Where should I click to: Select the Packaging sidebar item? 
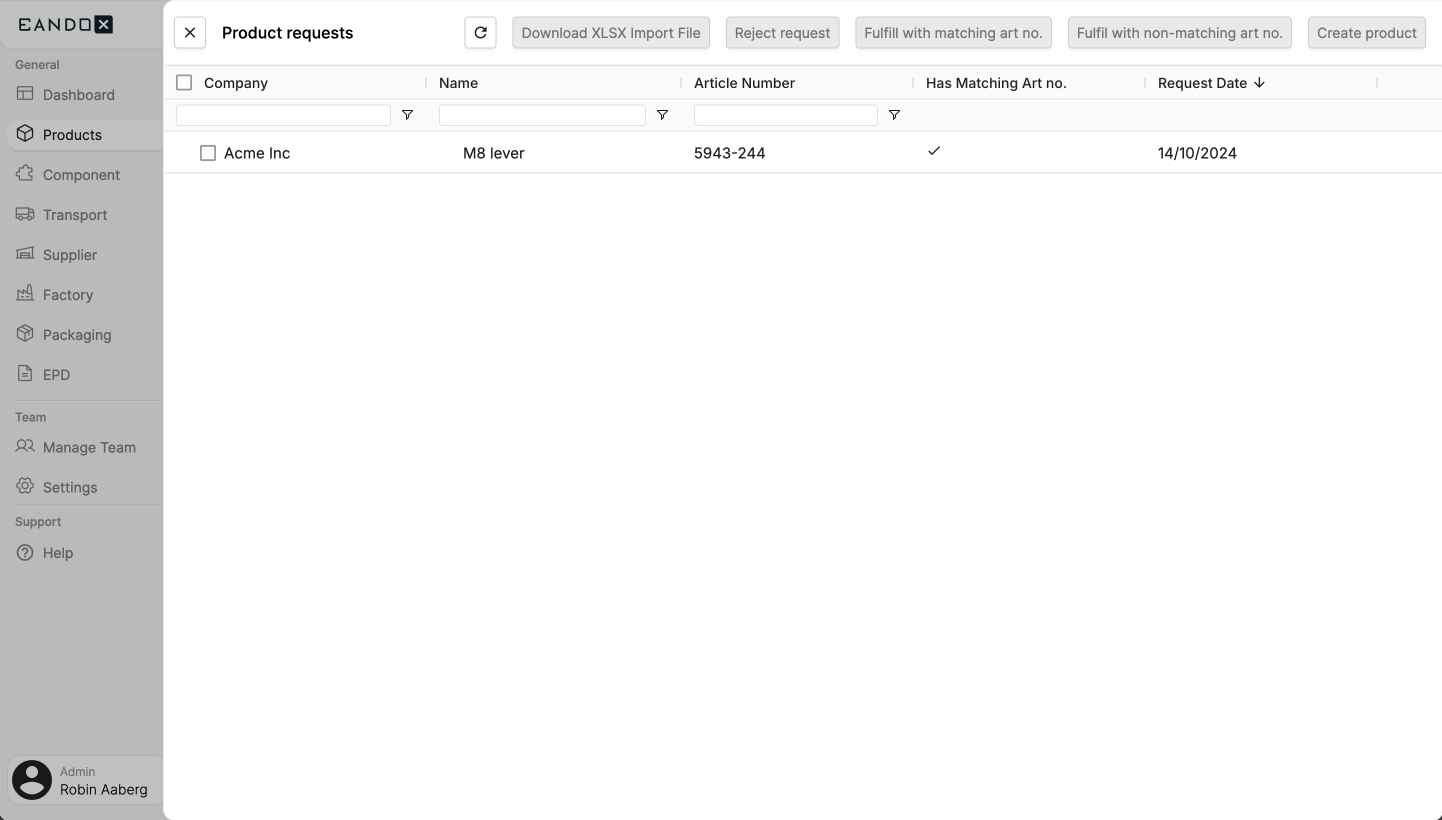pyautogui.click(x=74, y=334)
